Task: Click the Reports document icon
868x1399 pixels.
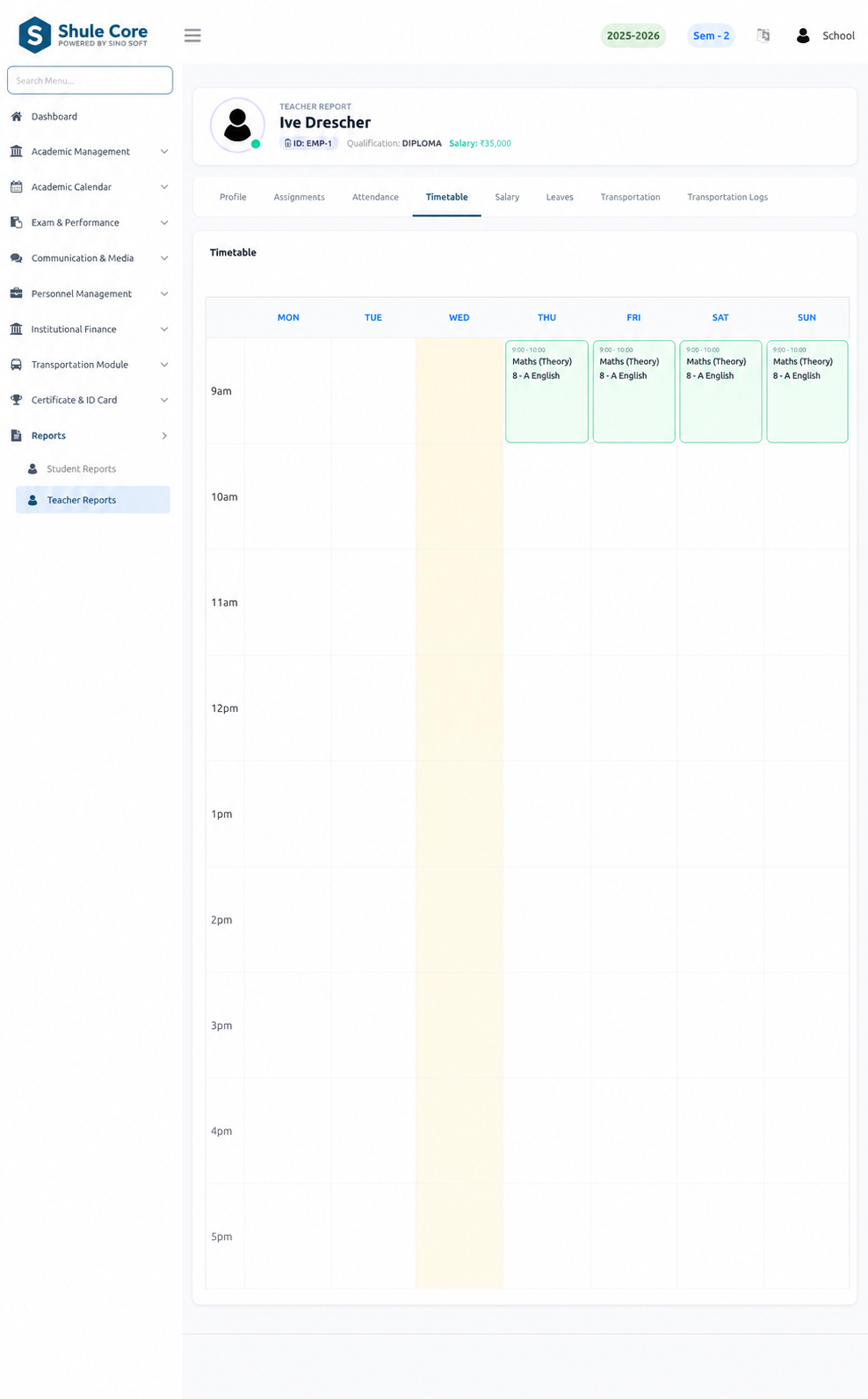Action: click(16, 435)
